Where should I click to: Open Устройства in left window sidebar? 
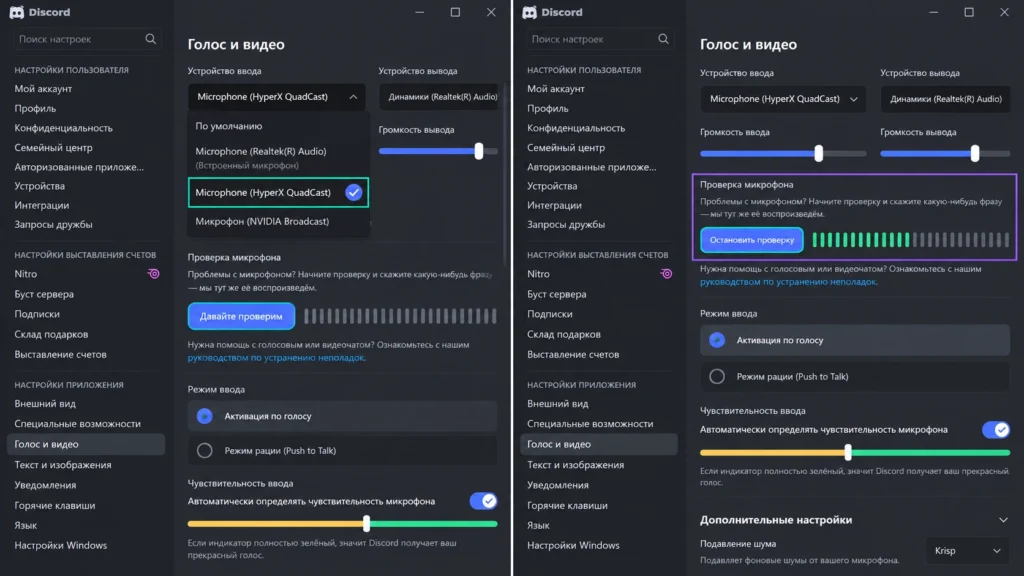pyautogui.click(x=39, y=186)
